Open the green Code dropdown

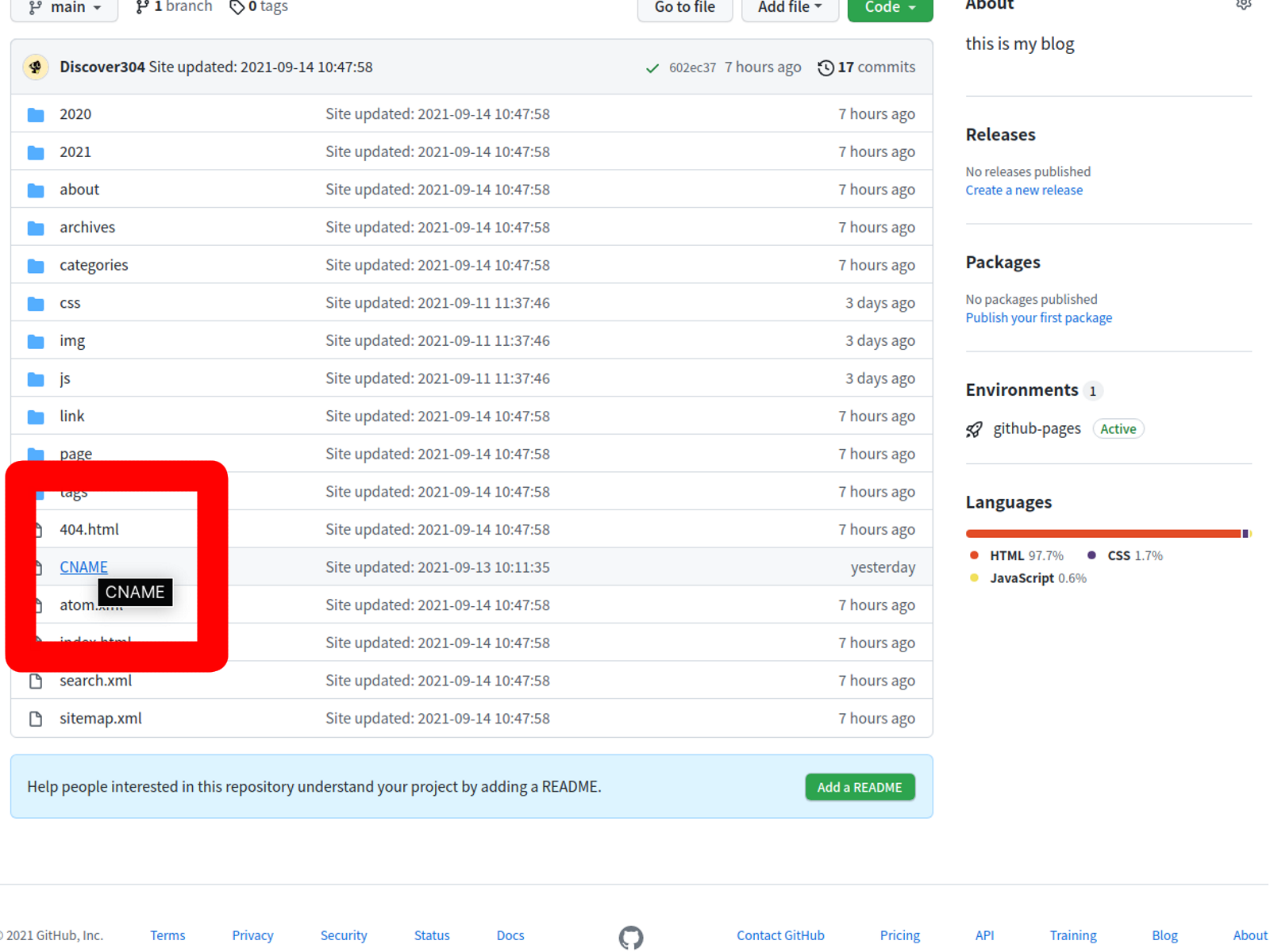point(890,8)
